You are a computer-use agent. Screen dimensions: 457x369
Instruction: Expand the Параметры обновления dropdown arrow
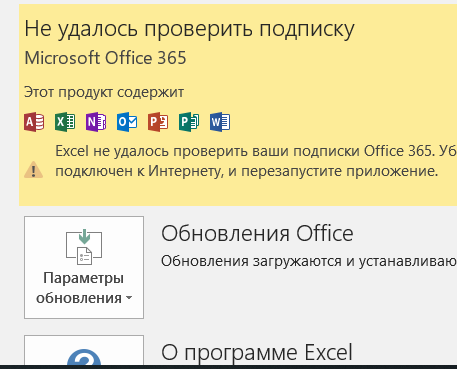coord(129,298)
